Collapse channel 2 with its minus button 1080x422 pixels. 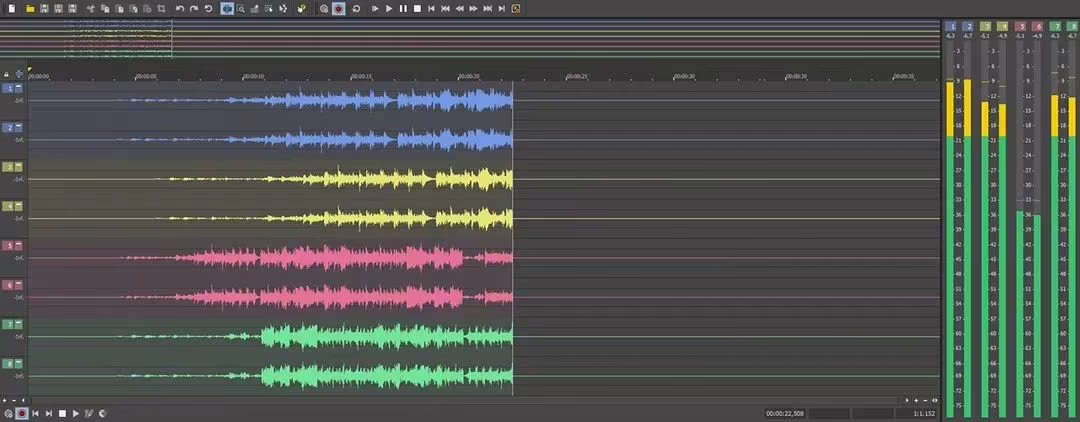point(19,127)
